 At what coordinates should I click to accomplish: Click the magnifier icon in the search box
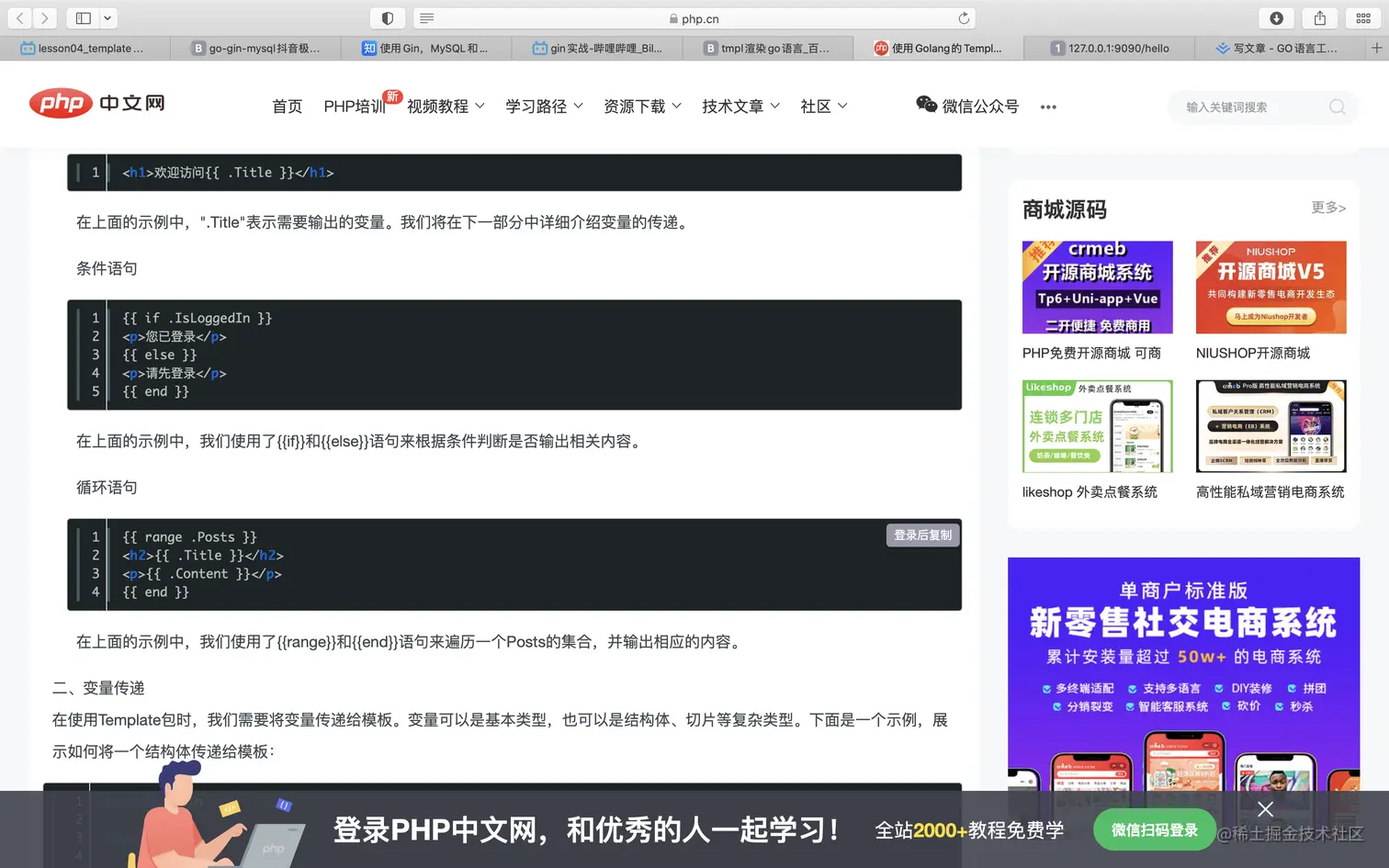(x=1338, y=107)
